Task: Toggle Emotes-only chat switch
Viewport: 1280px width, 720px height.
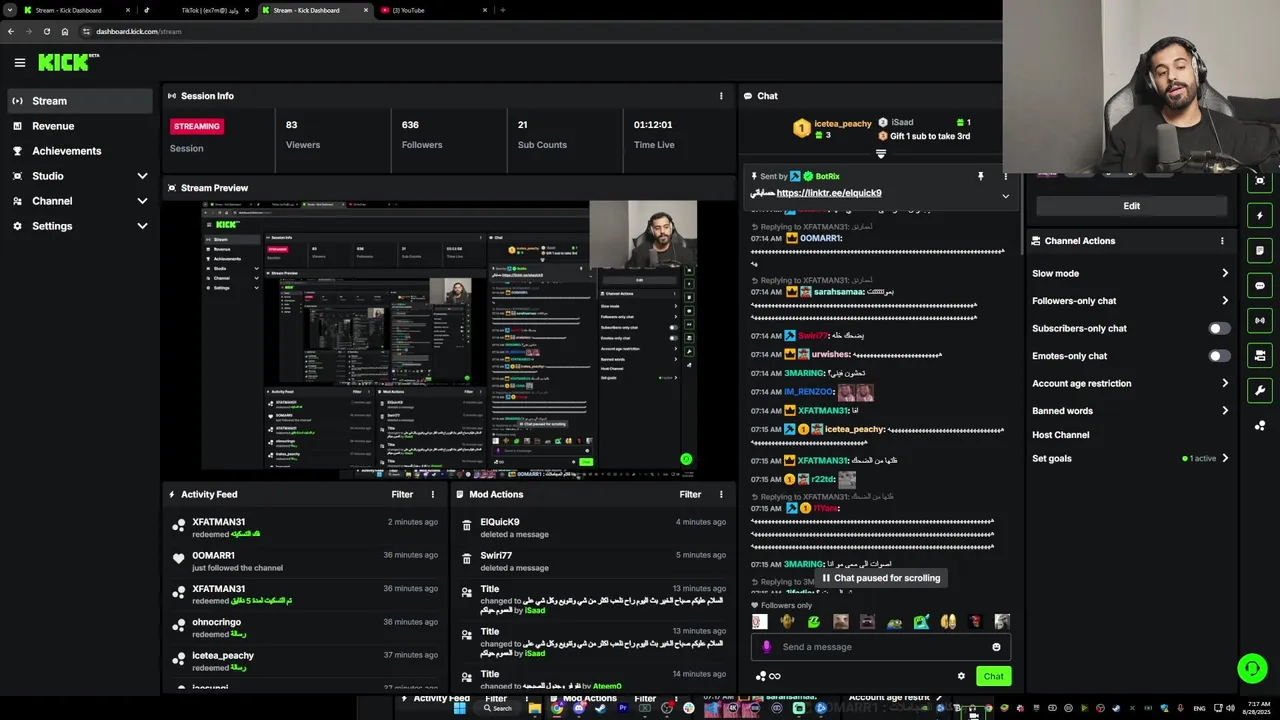Action: [1219, 356]
